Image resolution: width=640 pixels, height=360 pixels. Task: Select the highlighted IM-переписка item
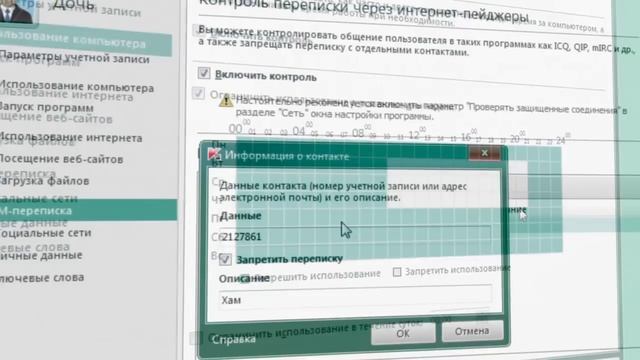point(88,210)
